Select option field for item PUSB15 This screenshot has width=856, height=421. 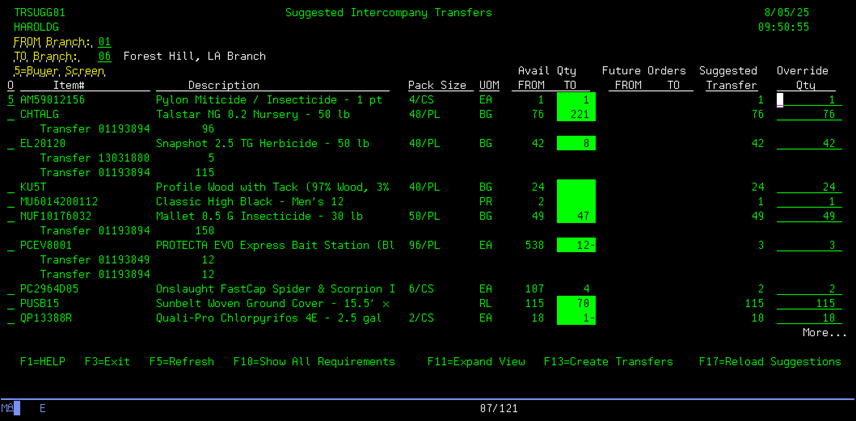[10, 304]
